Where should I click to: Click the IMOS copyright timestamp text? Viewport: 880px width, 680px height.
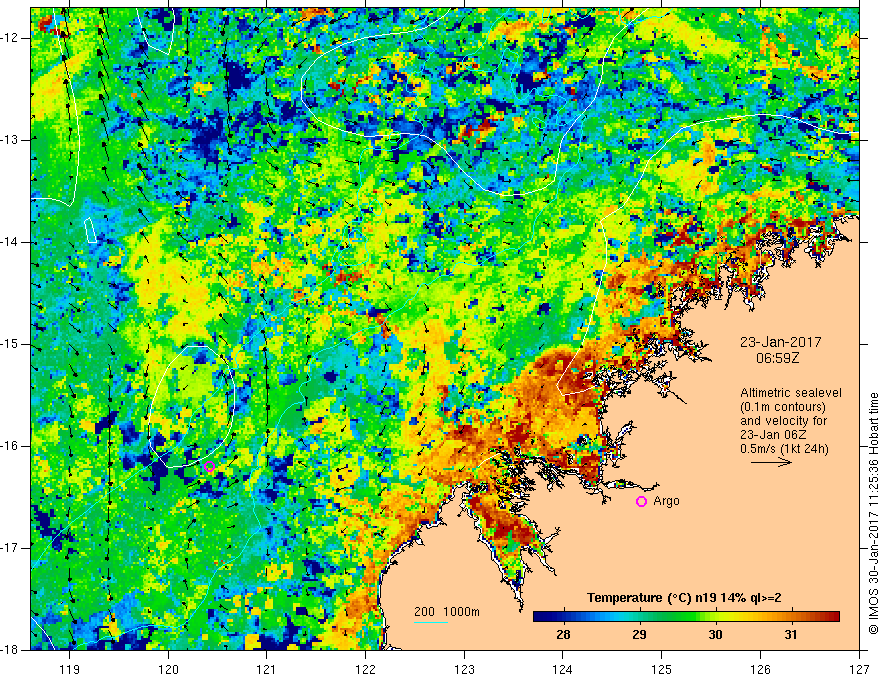(873, 513)
